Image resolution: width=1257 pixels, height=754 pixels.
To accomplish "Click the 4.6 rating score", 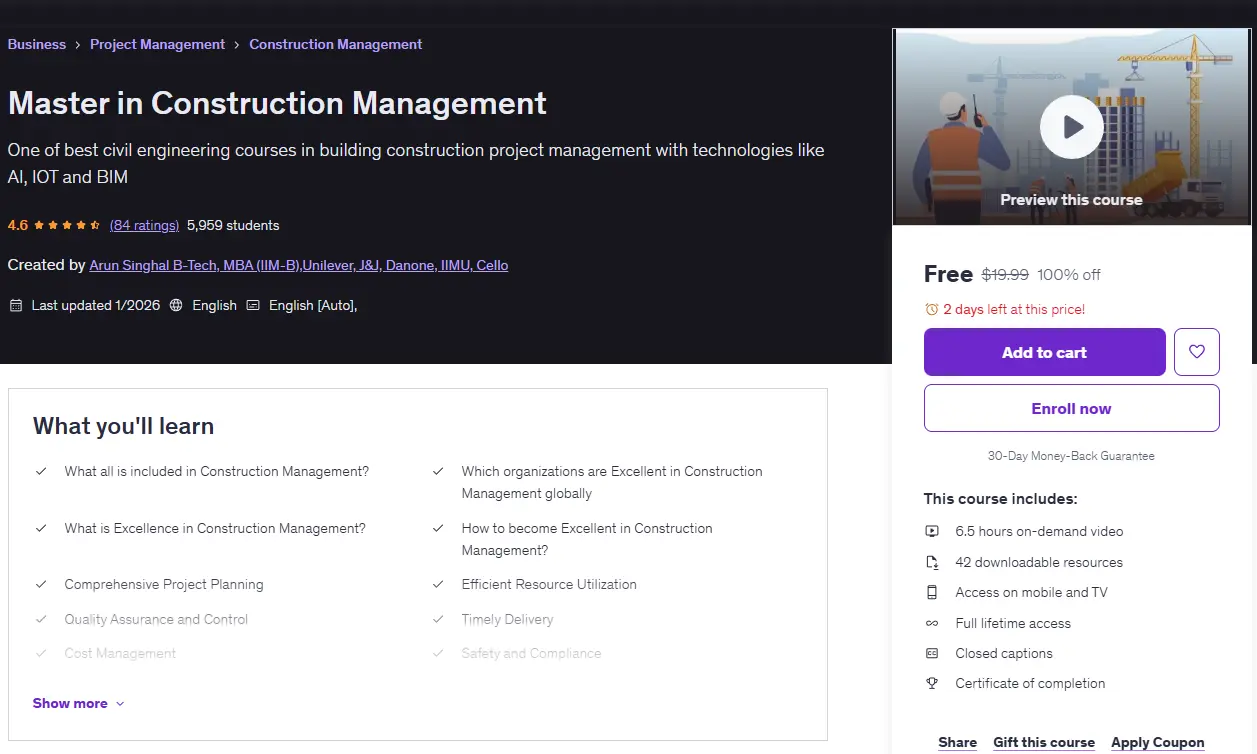I will click(x=18, y=225).
